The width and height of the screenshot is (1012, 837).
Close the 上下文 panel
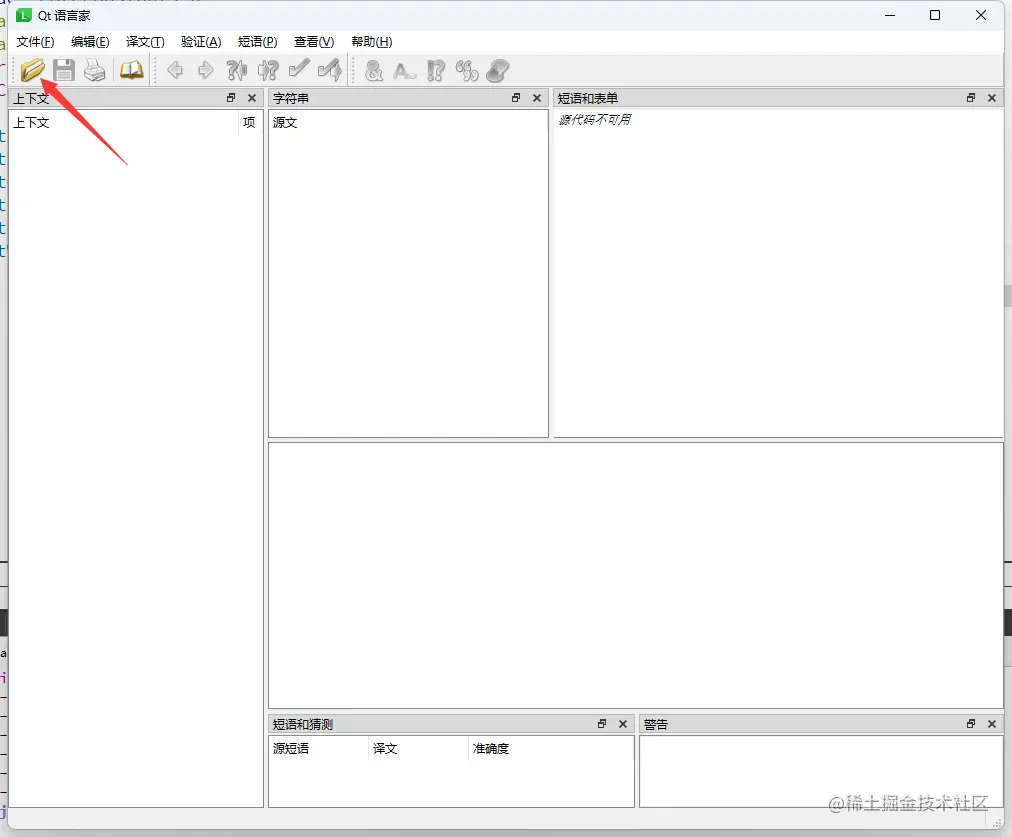tap(252, 97)
